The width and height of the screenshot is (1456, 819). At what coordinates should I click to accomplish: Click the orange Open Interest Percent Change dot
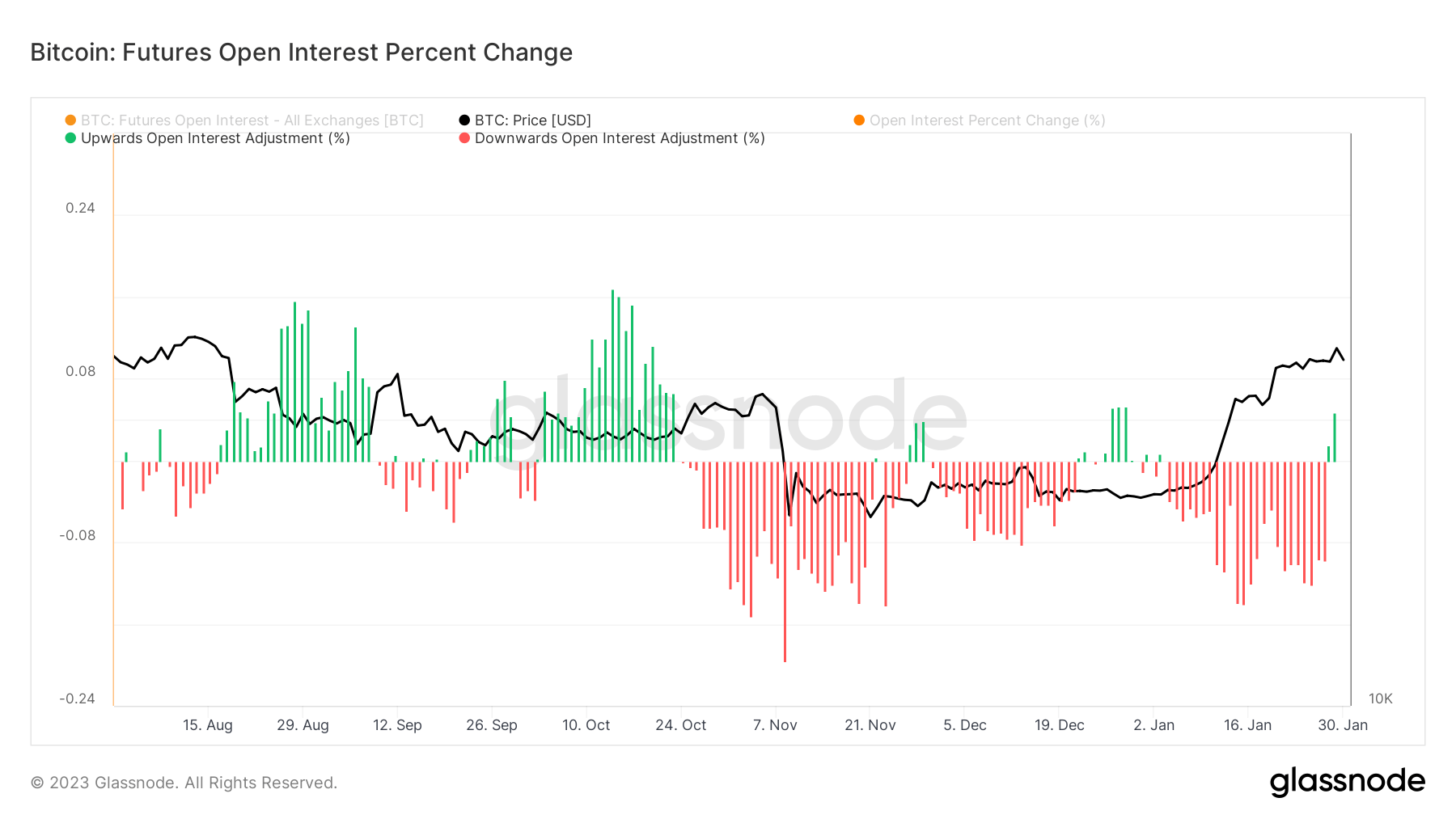pos(859,120)
